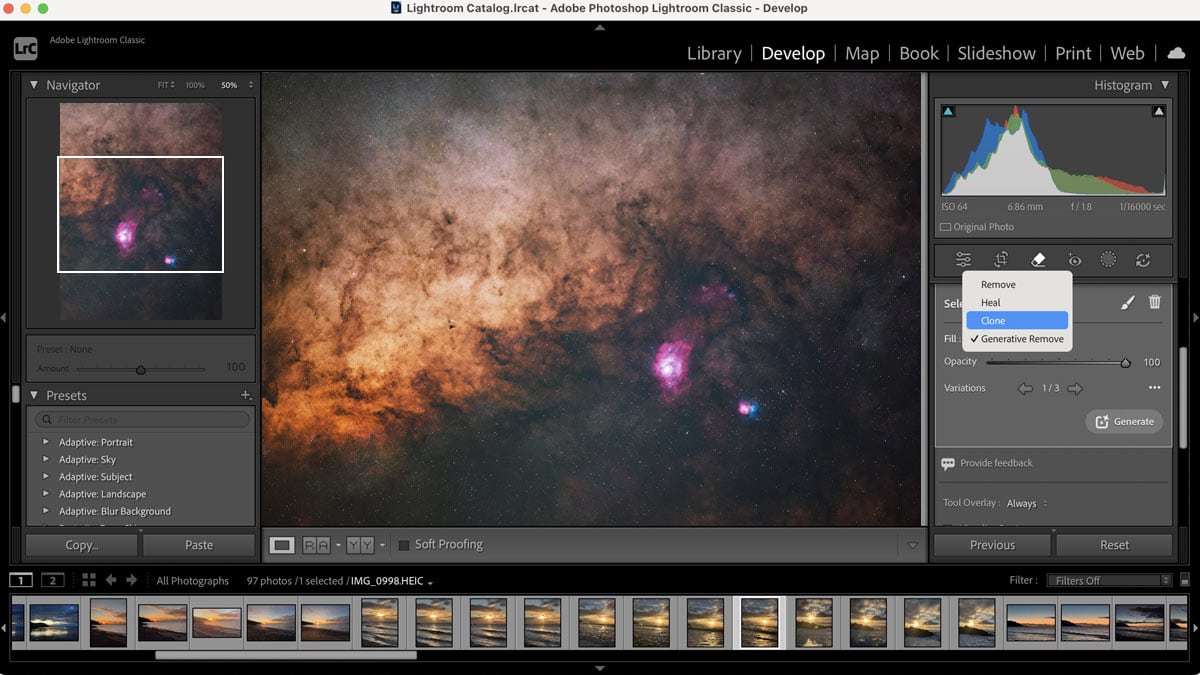Open the IMG_0998.HEIC filename dropdown
Viewport: 1200px width, 675px height.
(x=391, y=581)
